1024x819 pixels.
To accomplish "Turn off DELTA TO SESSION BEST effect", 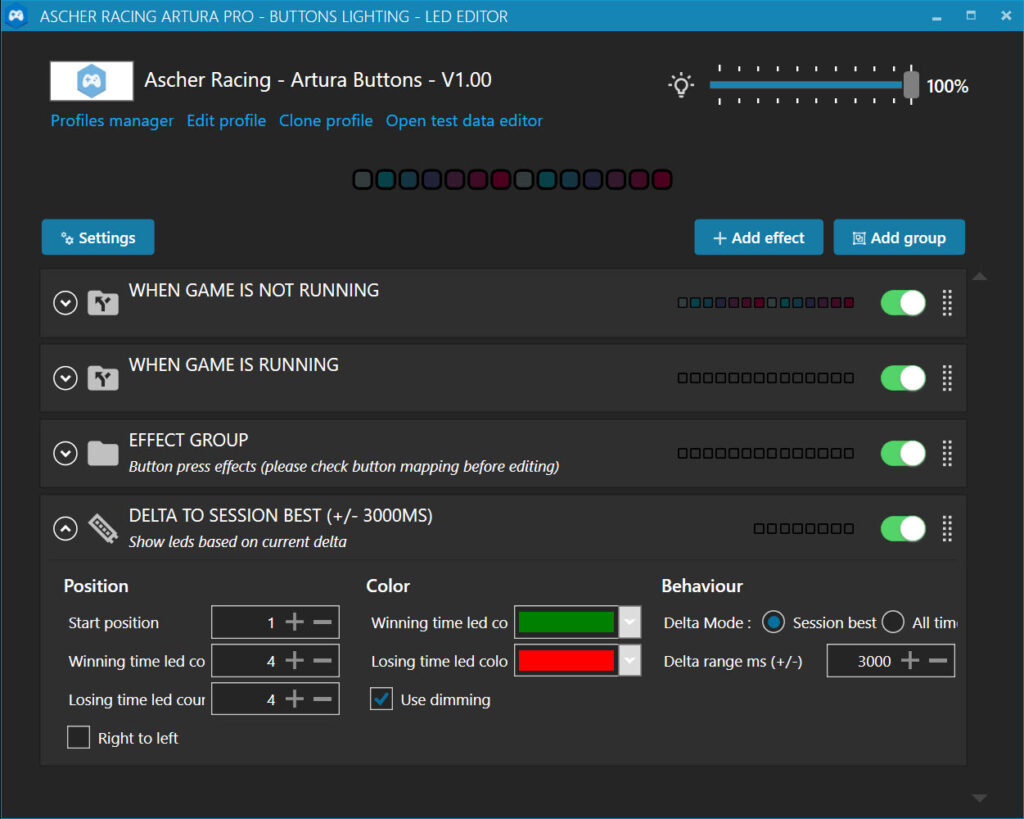I will (x=903, y=528).
